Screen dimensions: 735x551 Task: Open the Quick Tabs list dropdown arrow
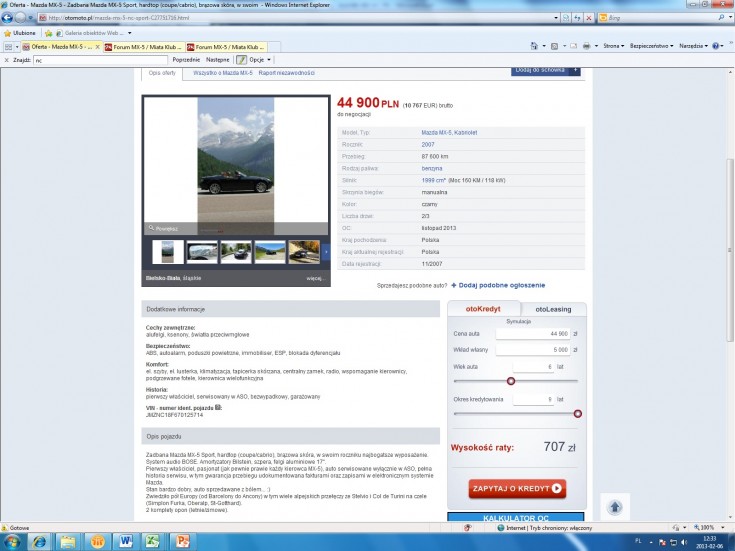[x=17, y=47]
